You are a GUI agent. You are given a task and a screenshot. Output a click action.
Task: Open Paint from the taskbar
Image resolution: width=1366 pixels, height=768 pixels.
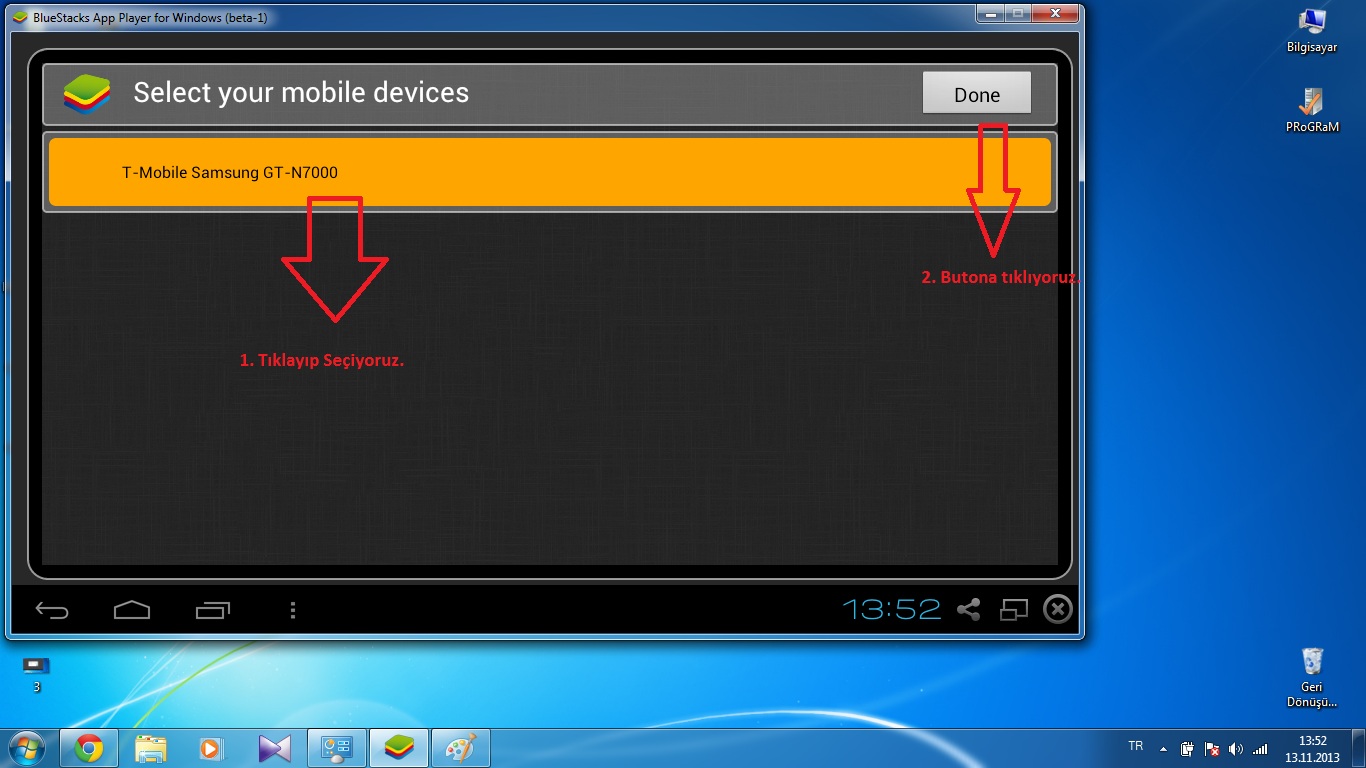coord(461,748)
